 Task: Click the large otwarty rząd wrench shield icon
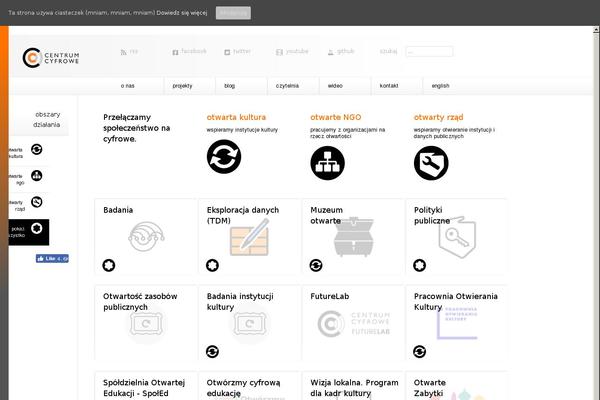(x=431, y=163)
